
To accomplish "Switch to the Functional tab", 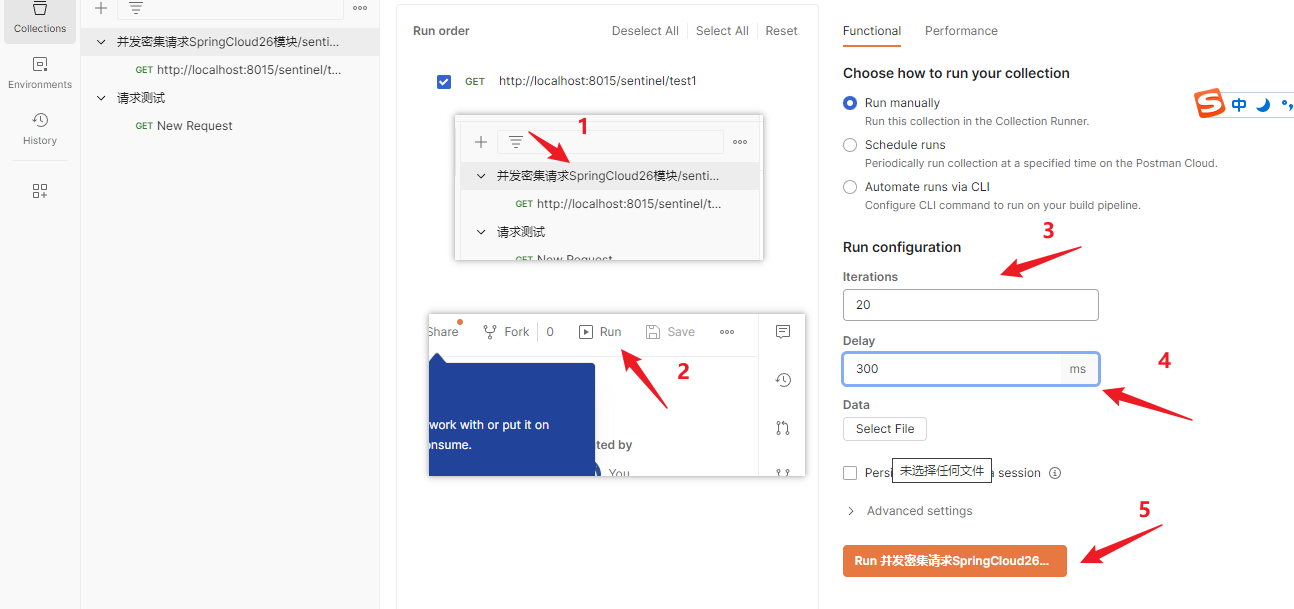I will 871,31.
